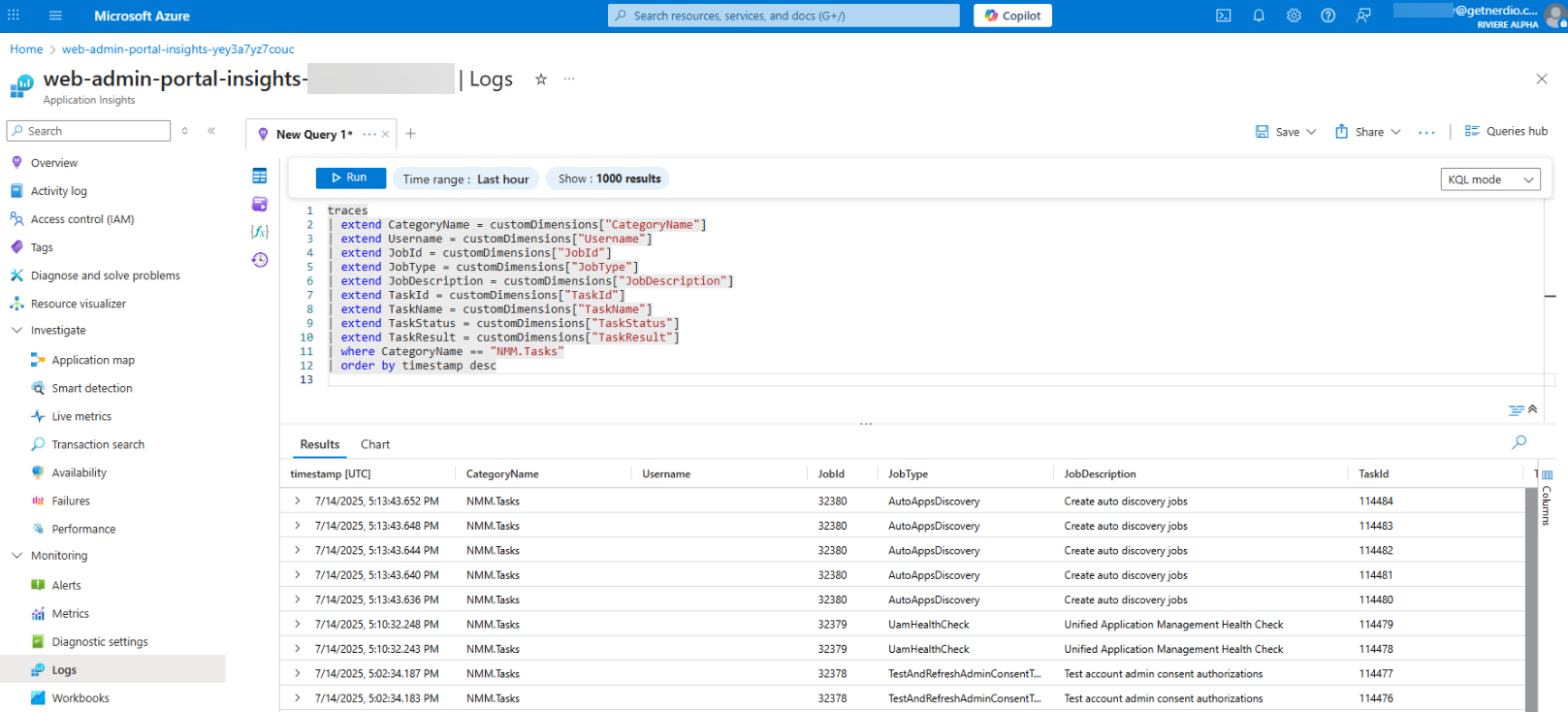Open the query history icon
Image resolution: width=1568 pixels, height=712 pixels.
[260, 260]
